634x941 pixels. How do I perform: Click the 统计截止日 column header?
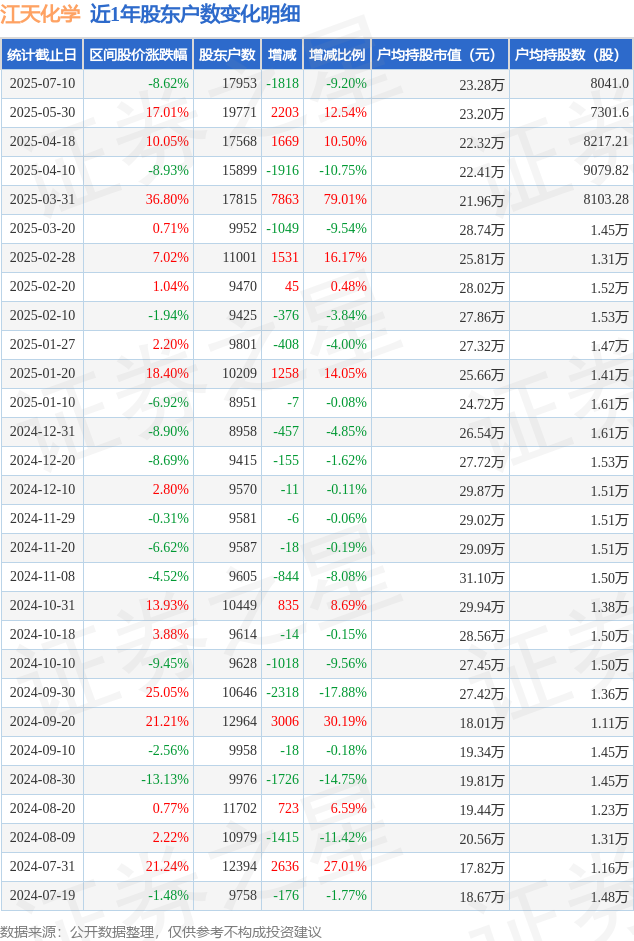tap(42, 55)
